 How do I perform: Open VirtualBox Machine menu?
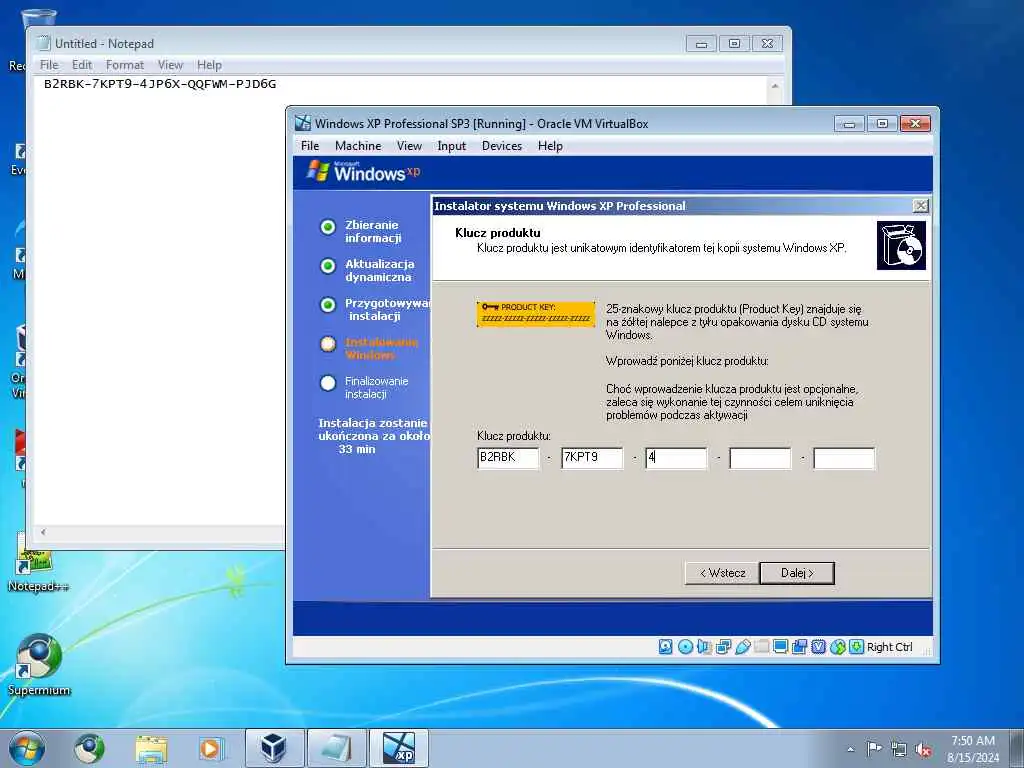point(358,146)
